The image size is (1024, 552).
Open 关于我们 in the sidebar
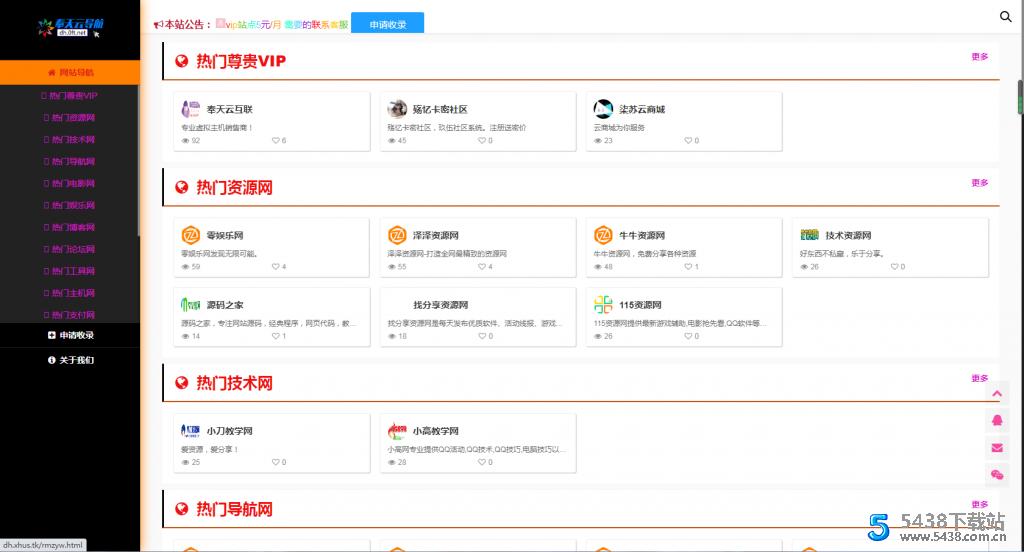pyautogui.click(x=70, y=360)
